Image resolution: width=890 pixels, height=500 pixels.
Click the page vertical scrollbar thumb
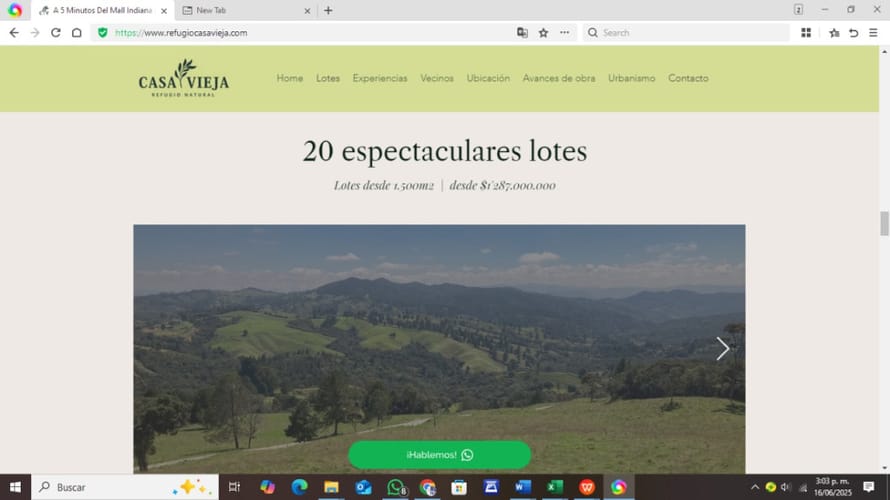884,224
